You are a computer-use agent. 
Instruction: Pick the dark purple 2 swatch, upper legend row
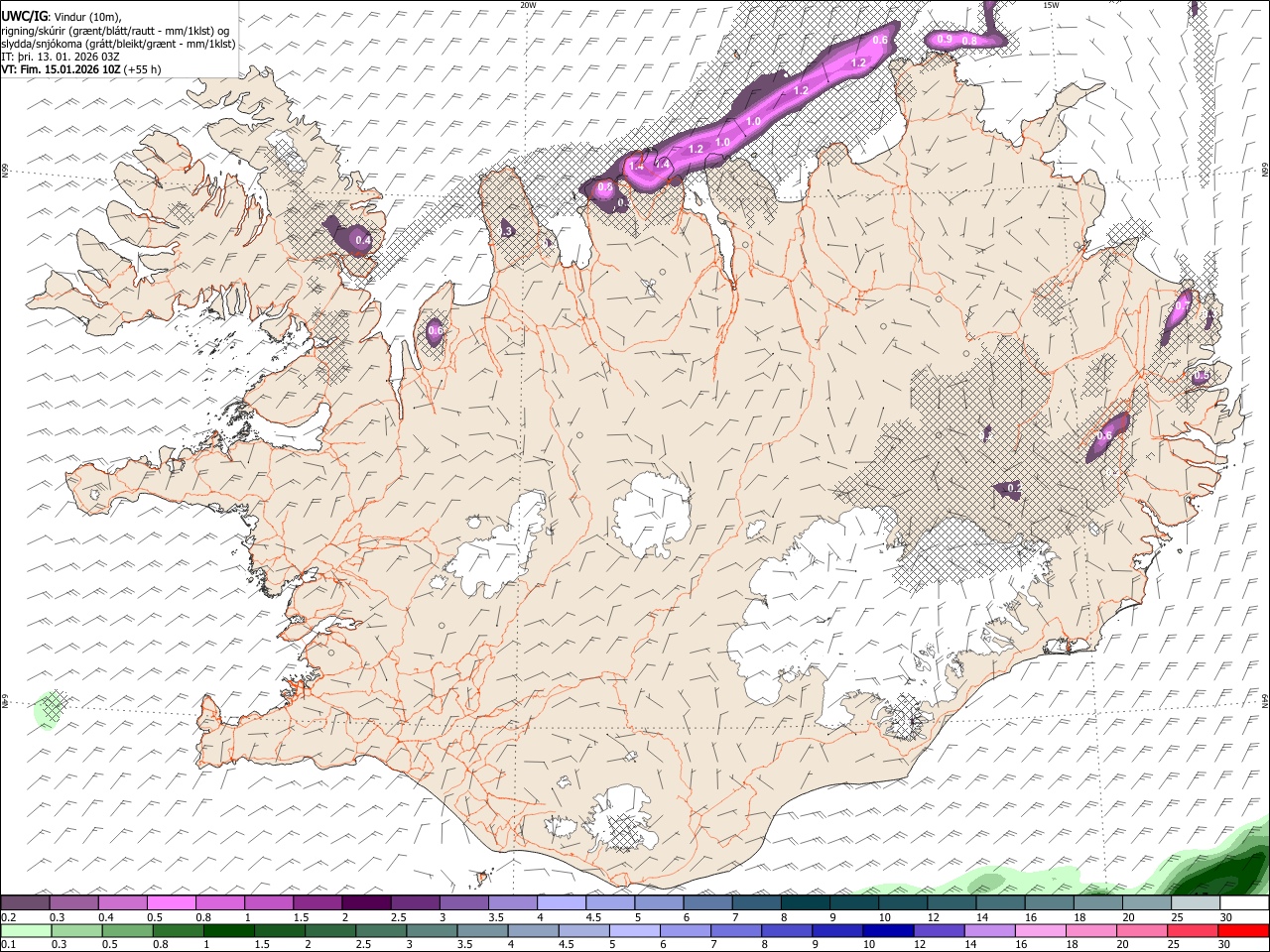[x=365, y=902]
